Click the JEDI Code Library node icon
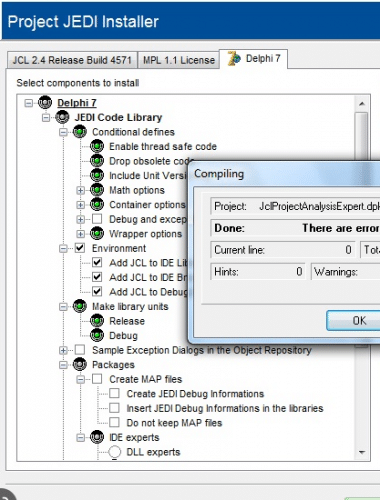This screenshot has height=500, width=380. (x=62, y=117)
